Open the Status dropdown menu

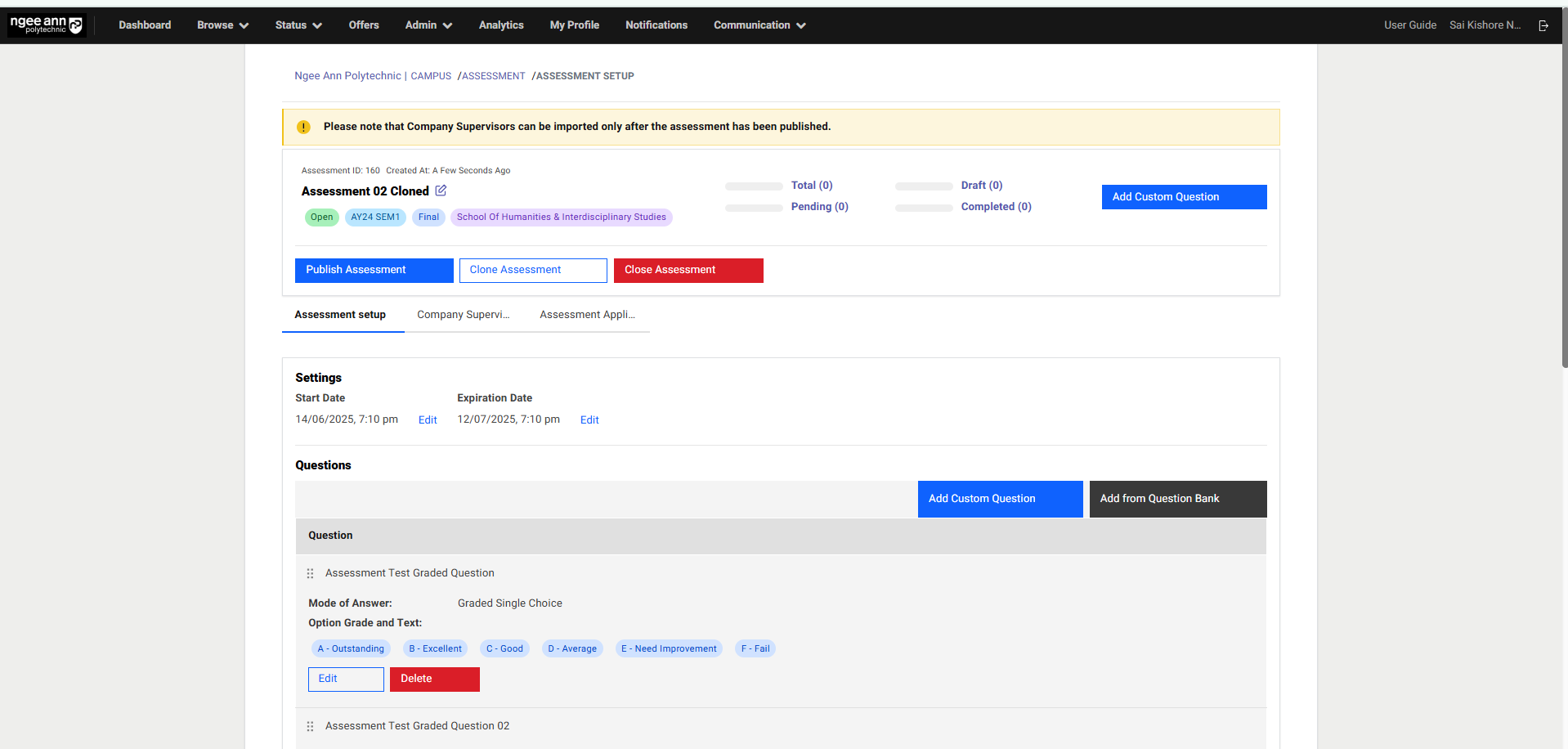click(x=298, y=25)
